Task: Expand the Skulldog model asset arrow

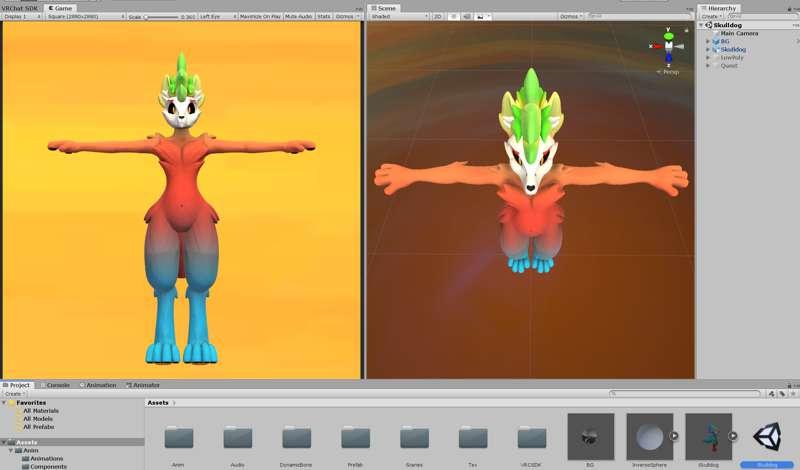Action: [x=733, y=436]
